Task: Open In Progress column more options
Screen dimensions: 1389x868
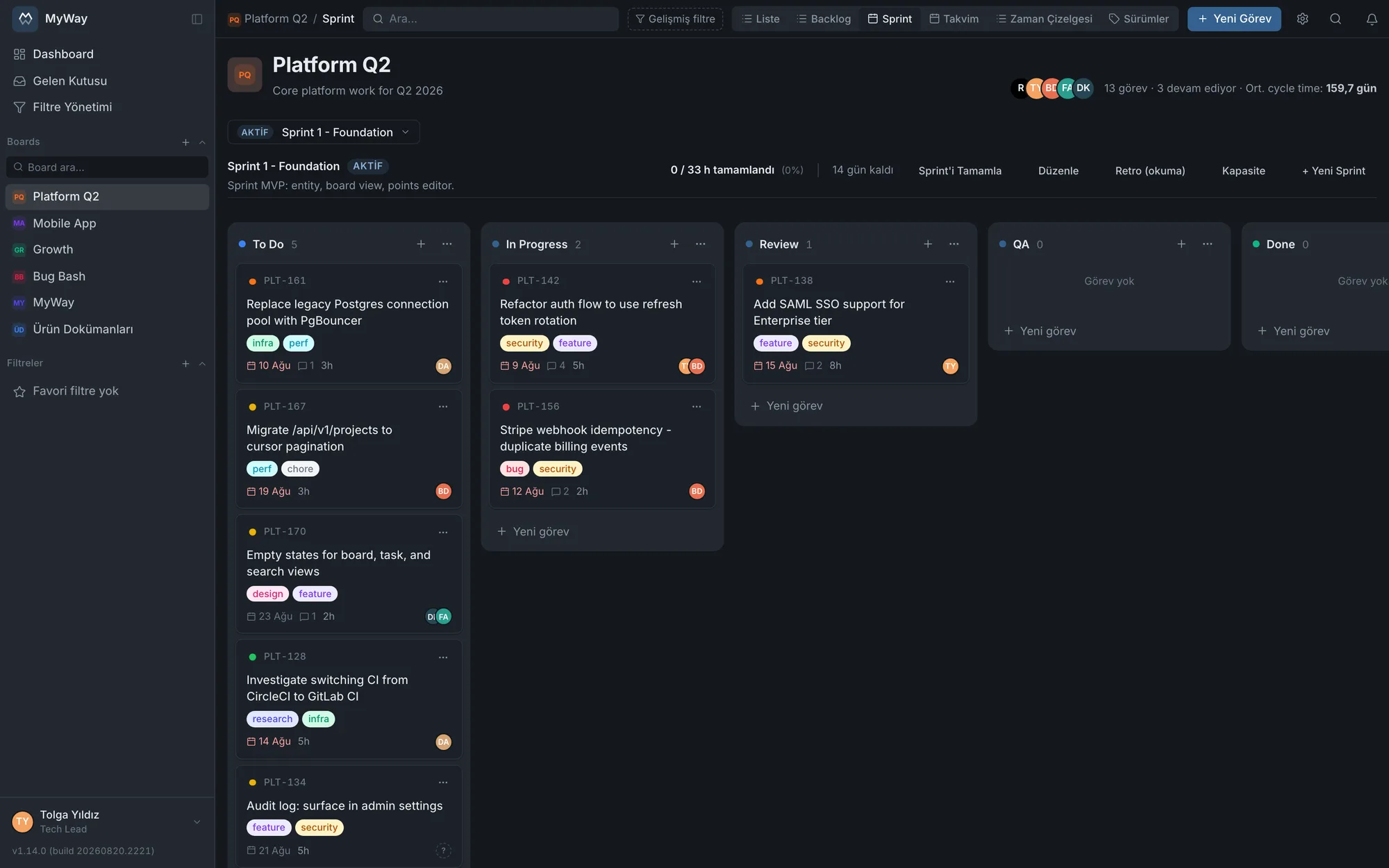Action: [701, 244]
